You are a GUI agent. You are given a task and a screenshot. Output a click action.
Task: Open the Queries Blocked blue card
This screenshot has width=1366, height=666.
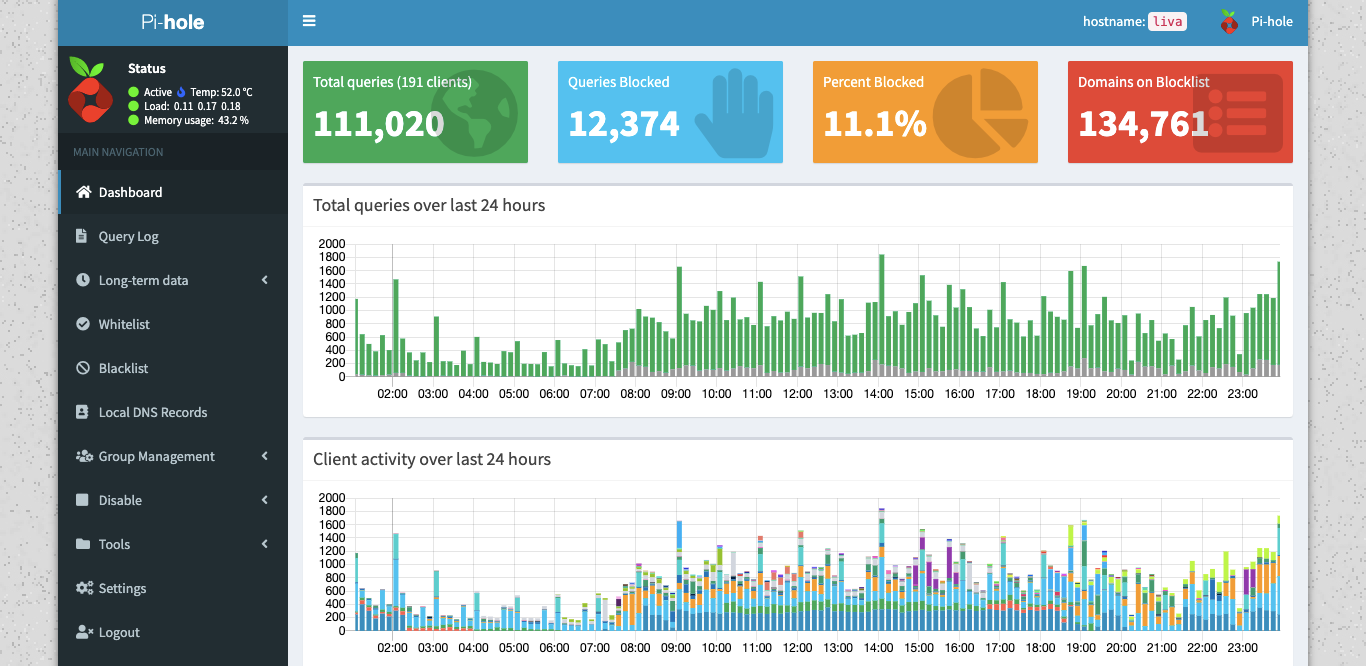670,112
